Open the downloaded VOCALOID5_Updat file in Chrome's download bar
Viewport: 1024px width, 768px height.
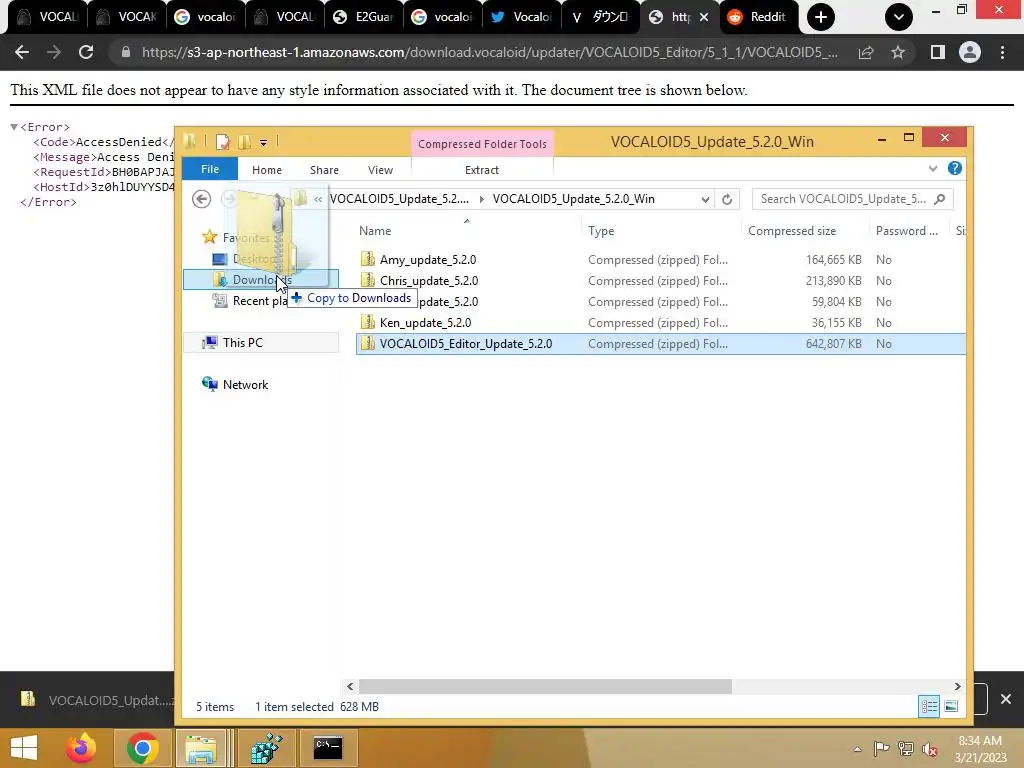click(98, 700)
